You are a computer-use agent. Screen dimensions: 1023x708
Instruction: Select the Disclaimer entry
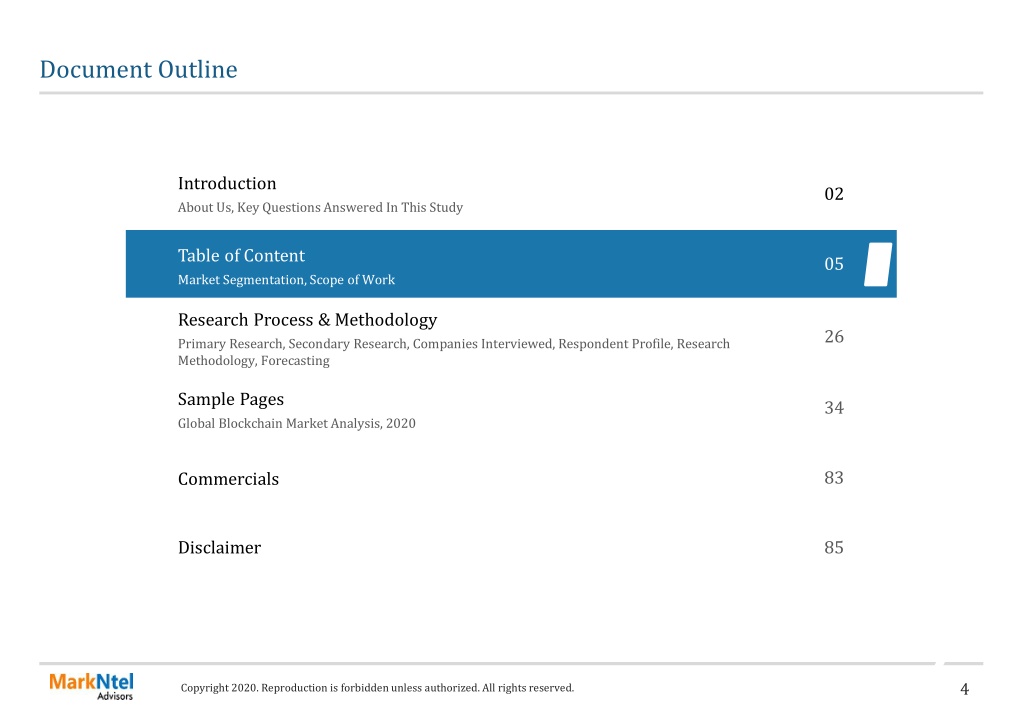(x=219, y=547)
